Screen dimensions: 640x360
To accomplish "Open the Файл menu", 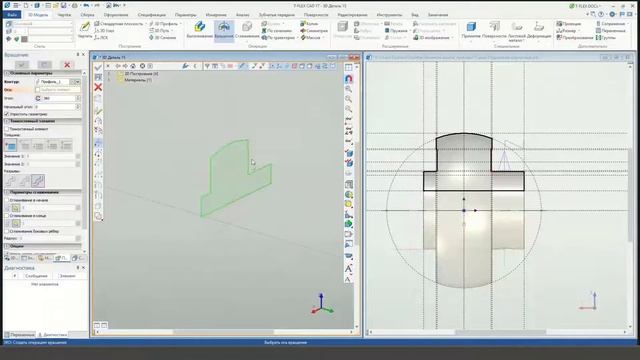I will click(12, 15).
